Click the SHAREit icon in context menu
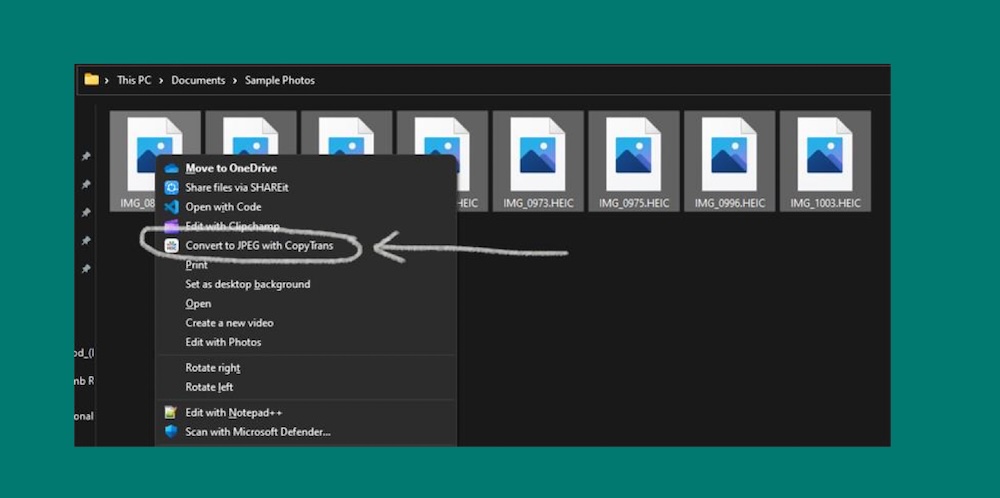 tap(171, 187)
